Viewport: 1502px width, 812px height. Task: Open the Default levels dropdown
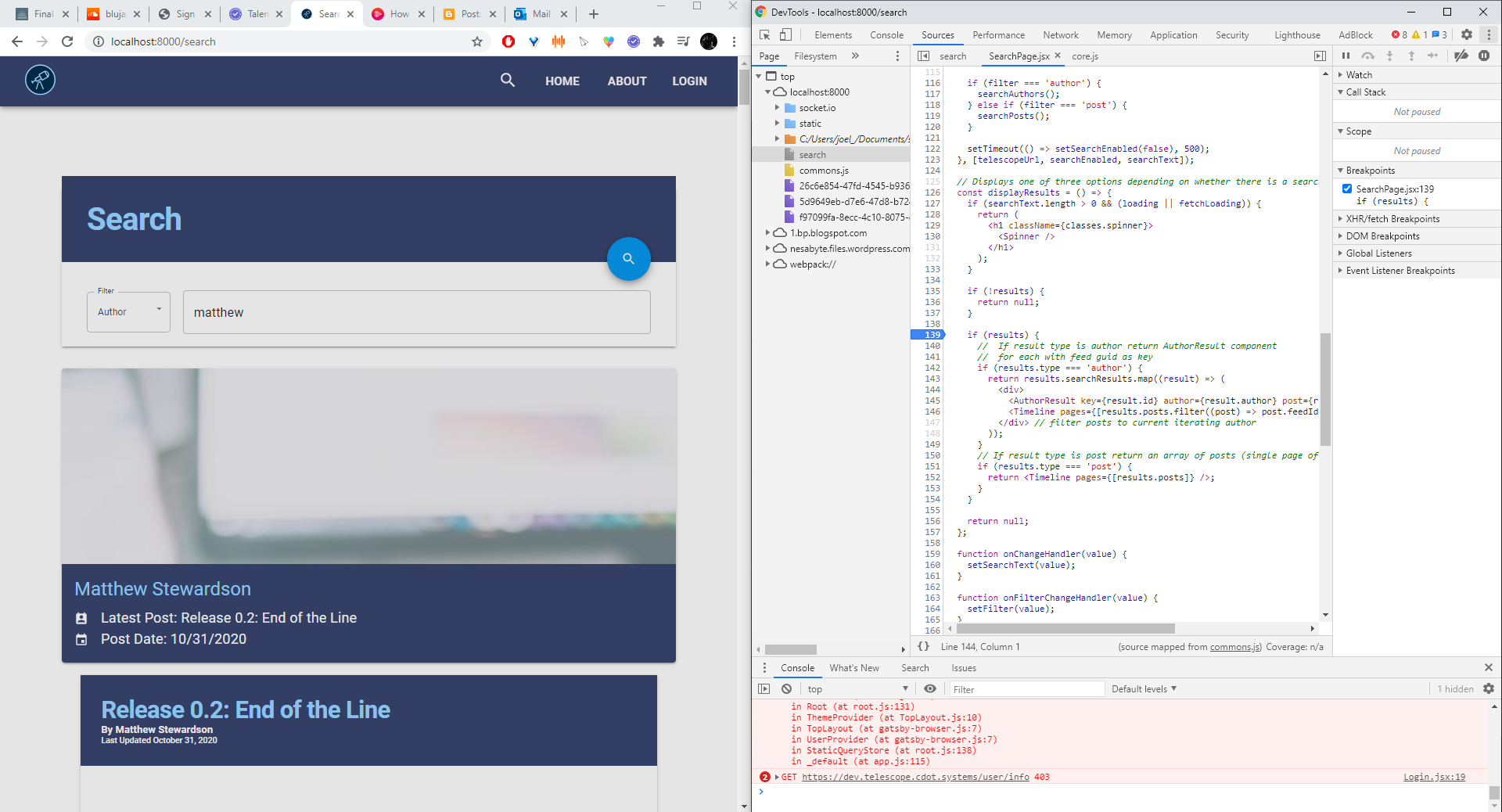(x=1144, y=688)
